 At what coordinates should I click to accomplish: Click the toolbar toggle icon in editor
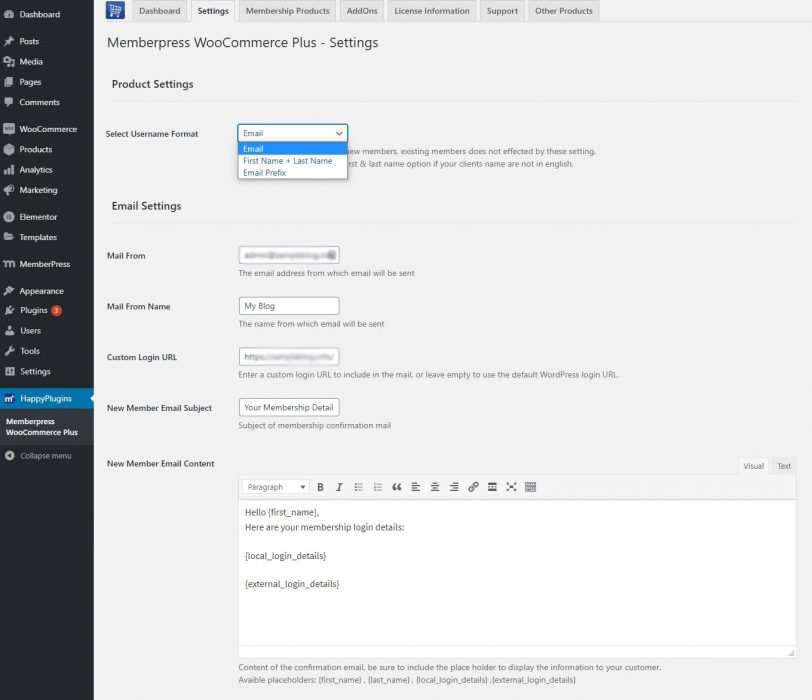pos(530,487)
